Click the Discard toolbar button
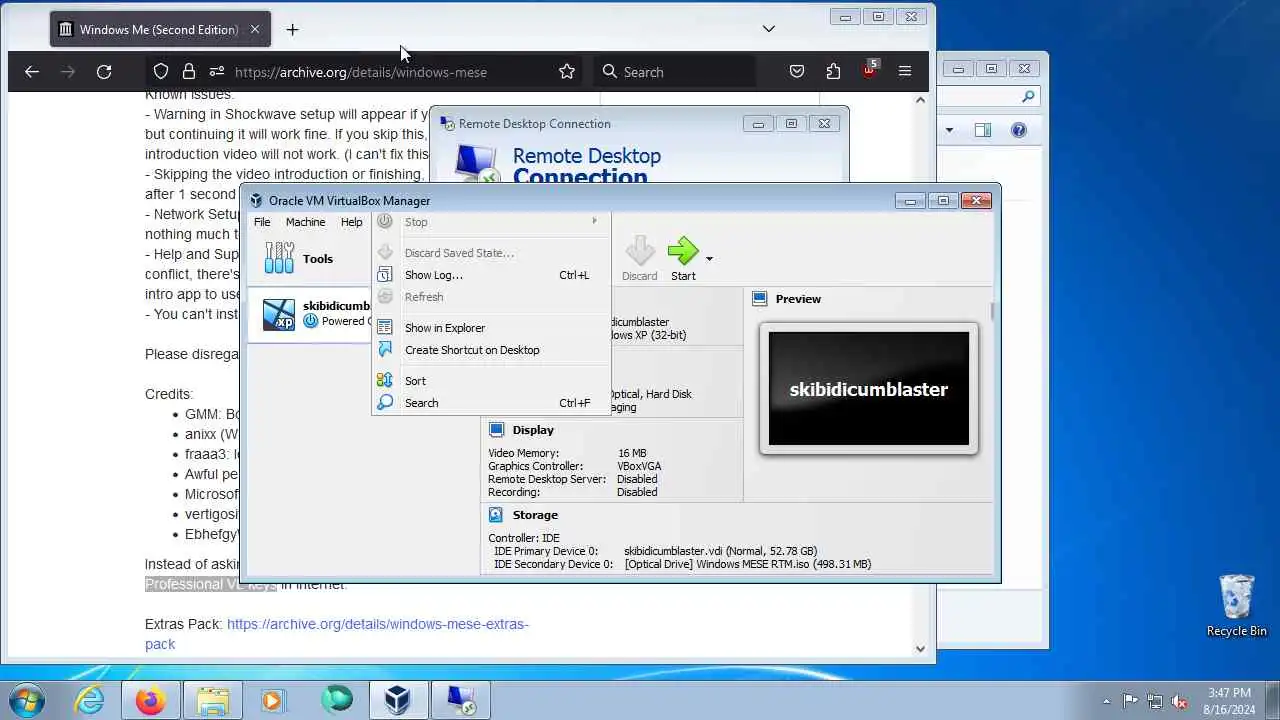Screen dimensions: 1280x720 639,259
